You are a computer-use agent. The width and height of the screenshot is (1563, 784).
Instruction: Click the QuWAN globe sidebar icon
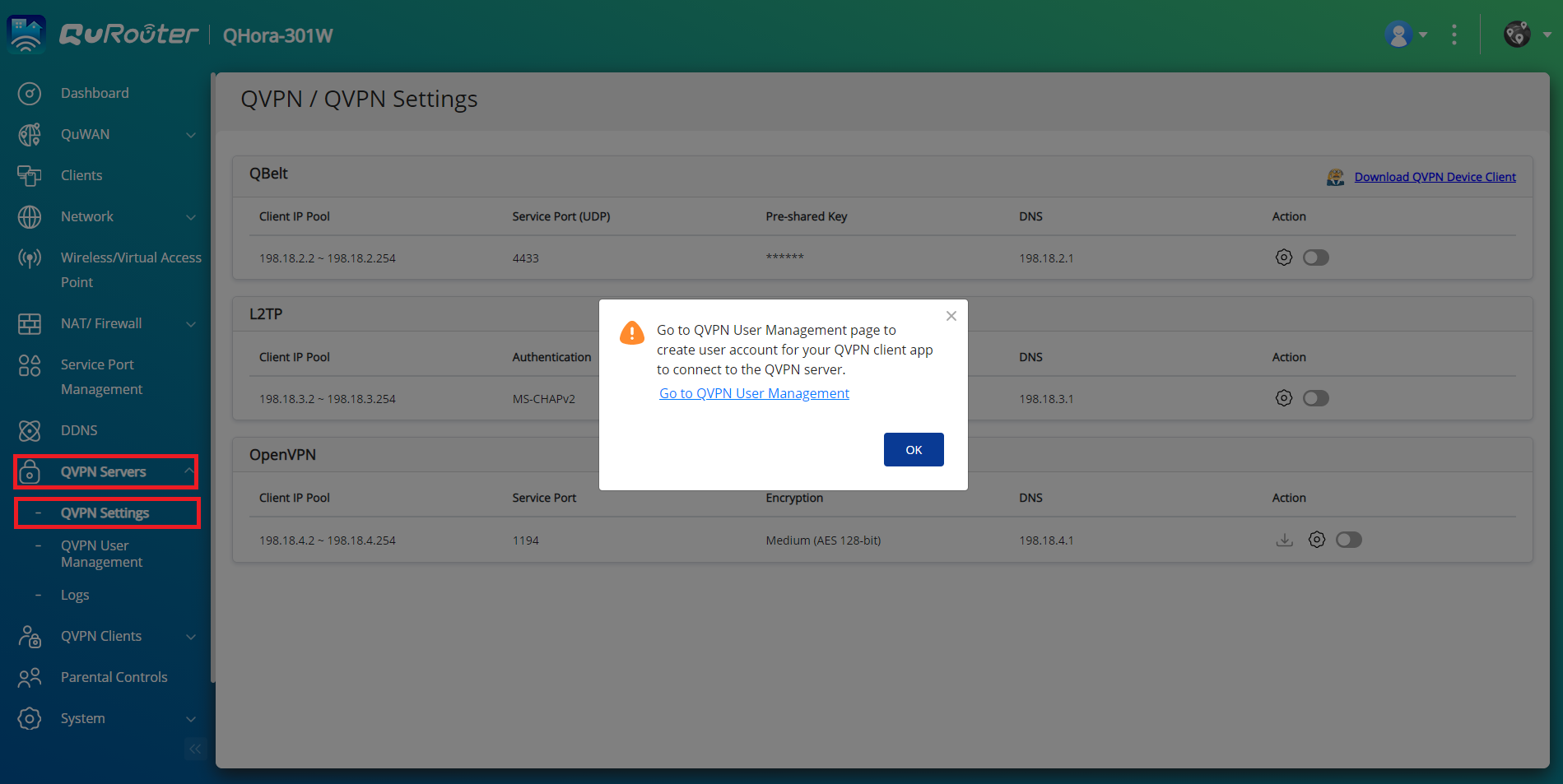[30, 135]
